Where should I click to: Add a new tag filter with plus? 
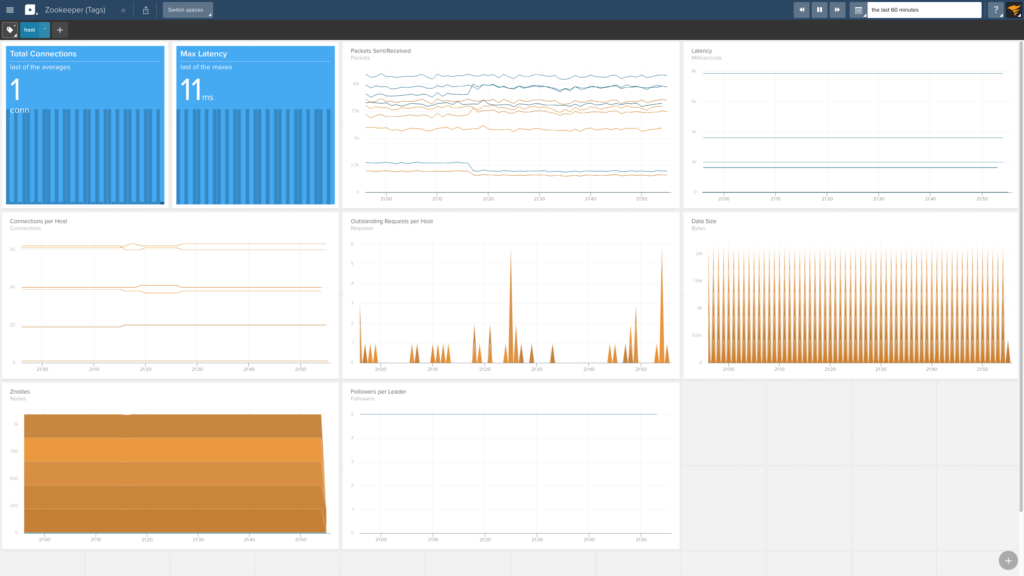pos(60,30)
